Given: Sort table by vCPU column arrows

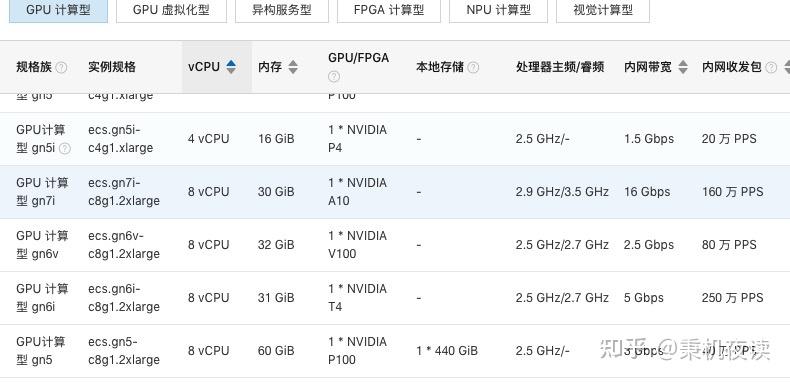Looking at the screenshot, I should tap(231, 67).
